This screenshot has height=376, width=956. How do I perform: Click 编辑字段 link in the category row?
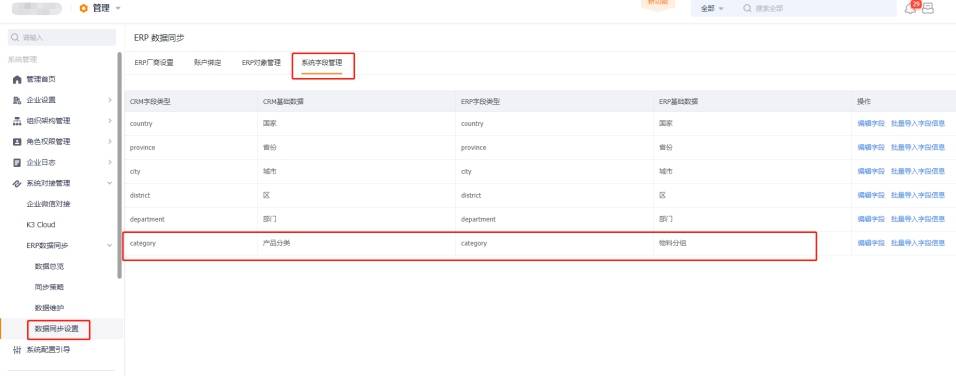point(871,243)
